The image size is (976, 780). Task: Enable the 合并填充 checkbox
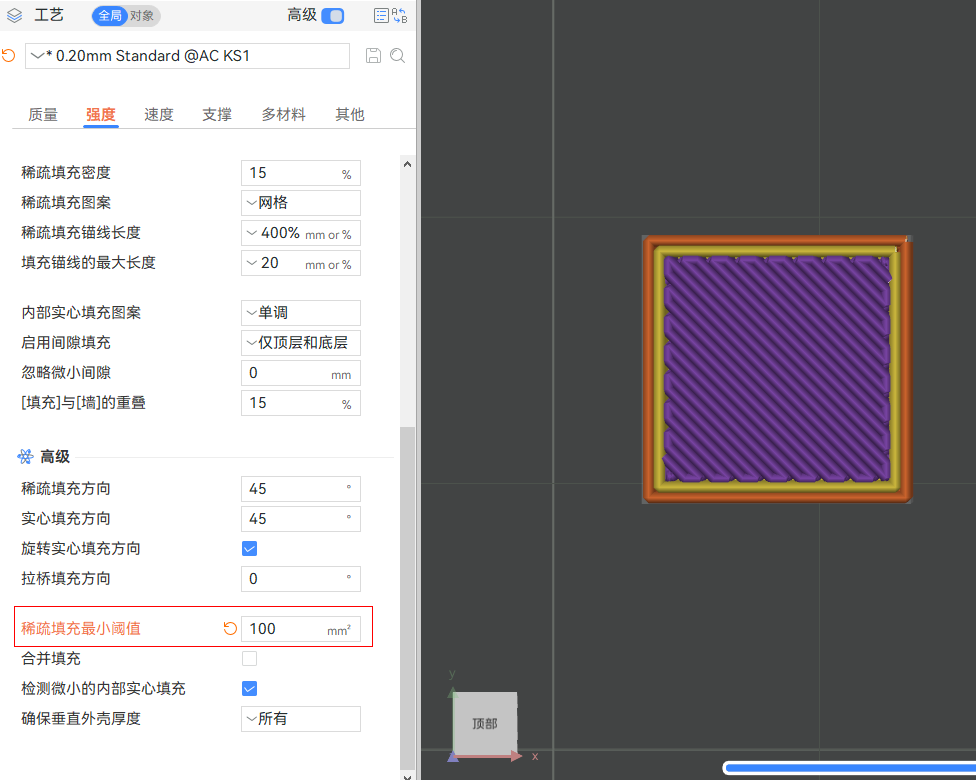250,659
